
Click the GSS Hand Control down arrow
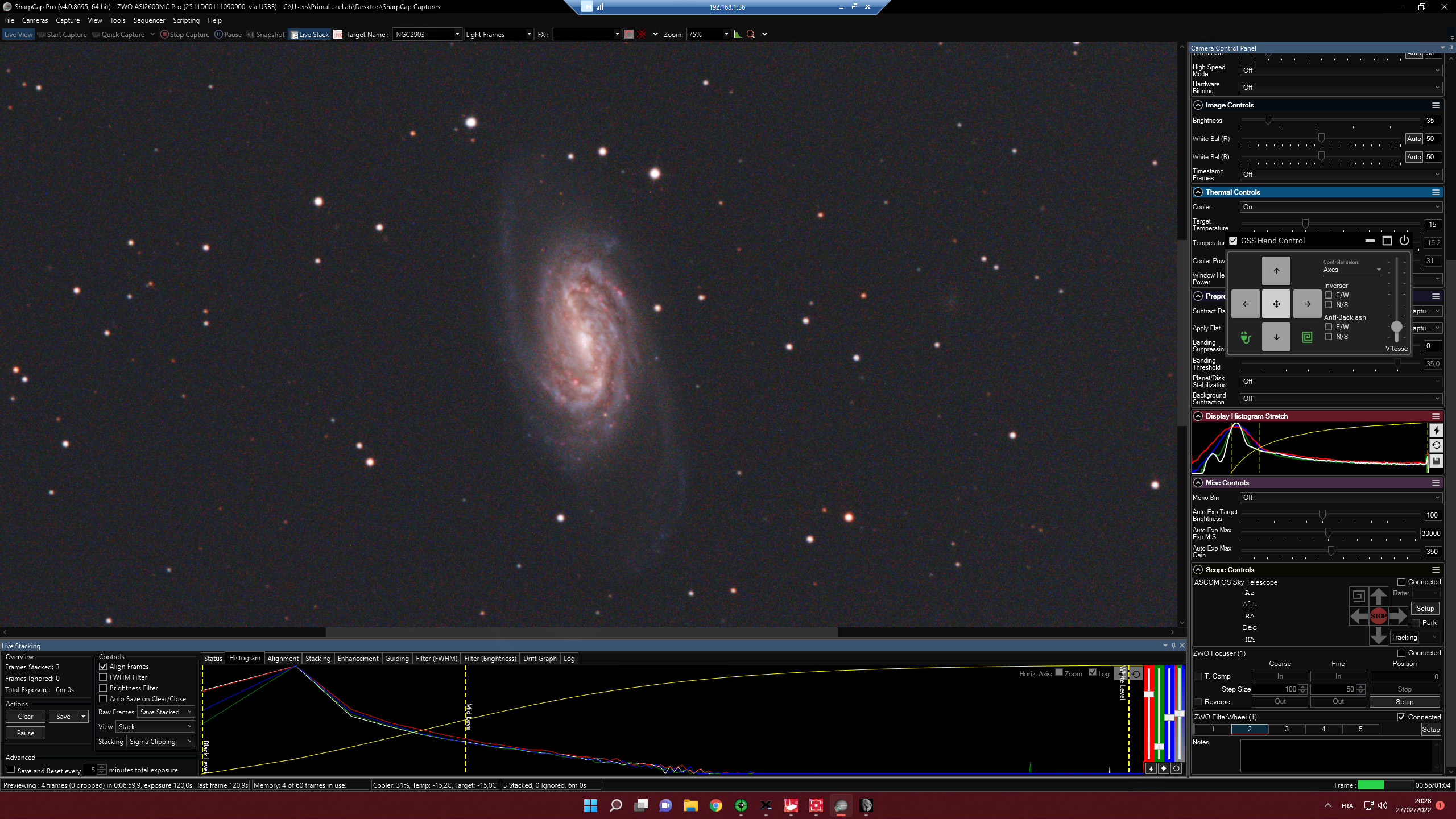coord(1276,337)
